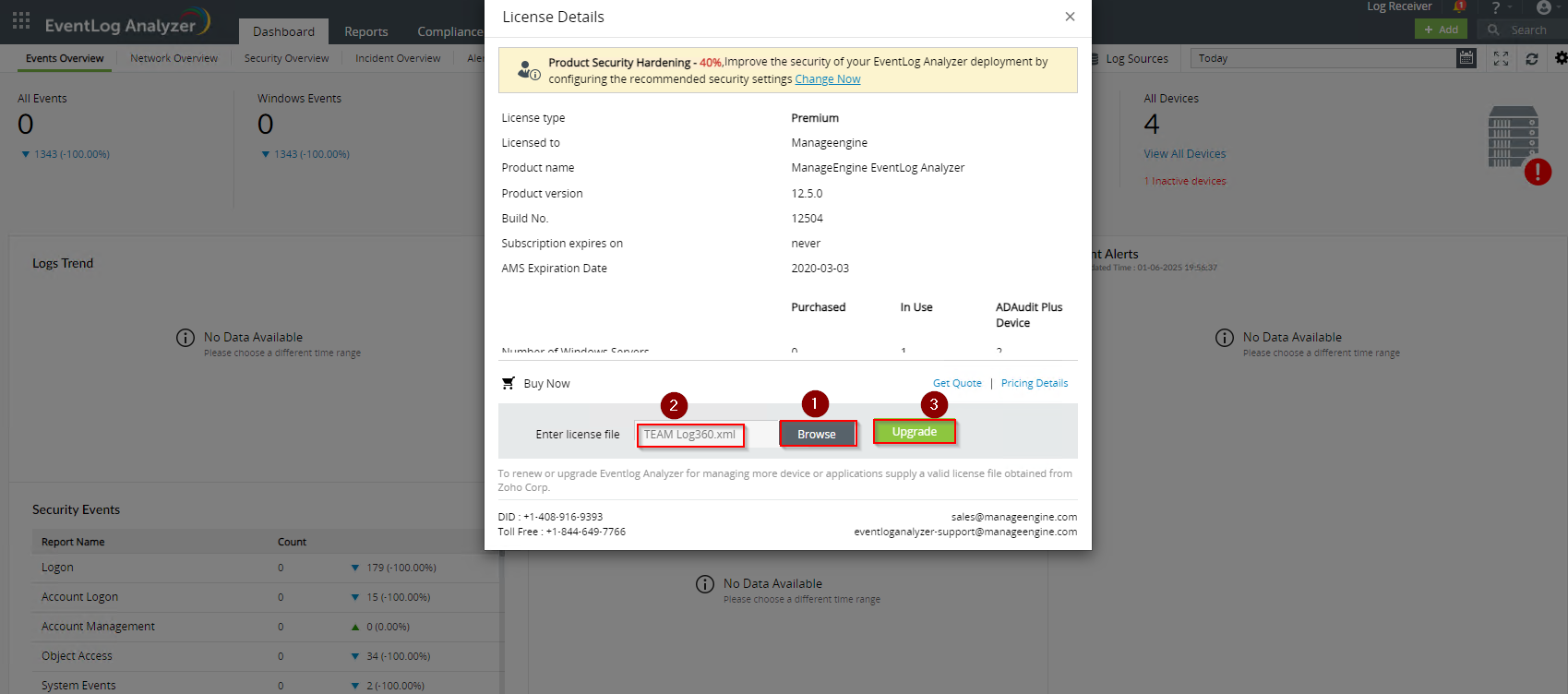Open the apps grid launcher icon
1568x694 pixels.
(21, 20)
